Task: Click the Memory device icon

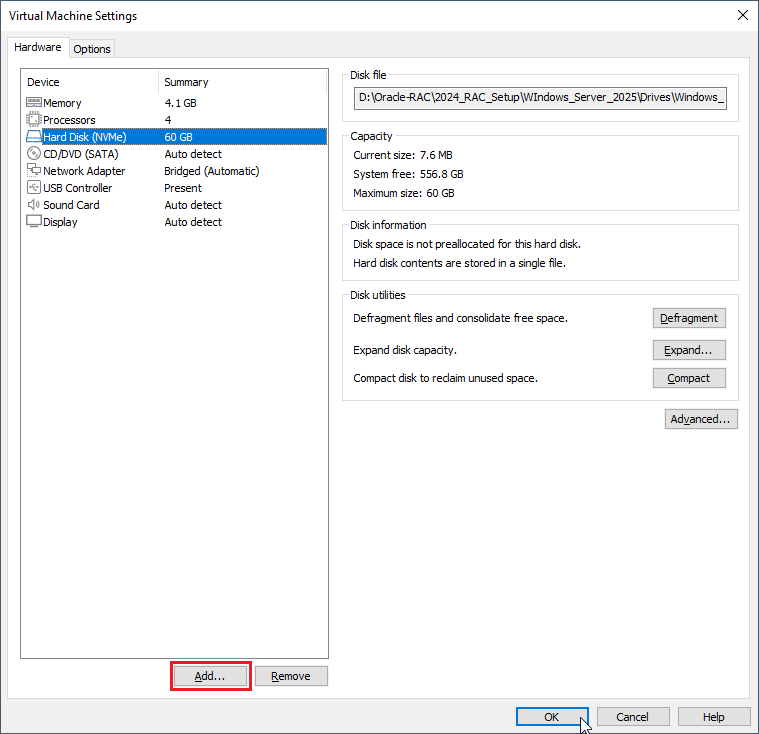Action: [x=34, y=103]
